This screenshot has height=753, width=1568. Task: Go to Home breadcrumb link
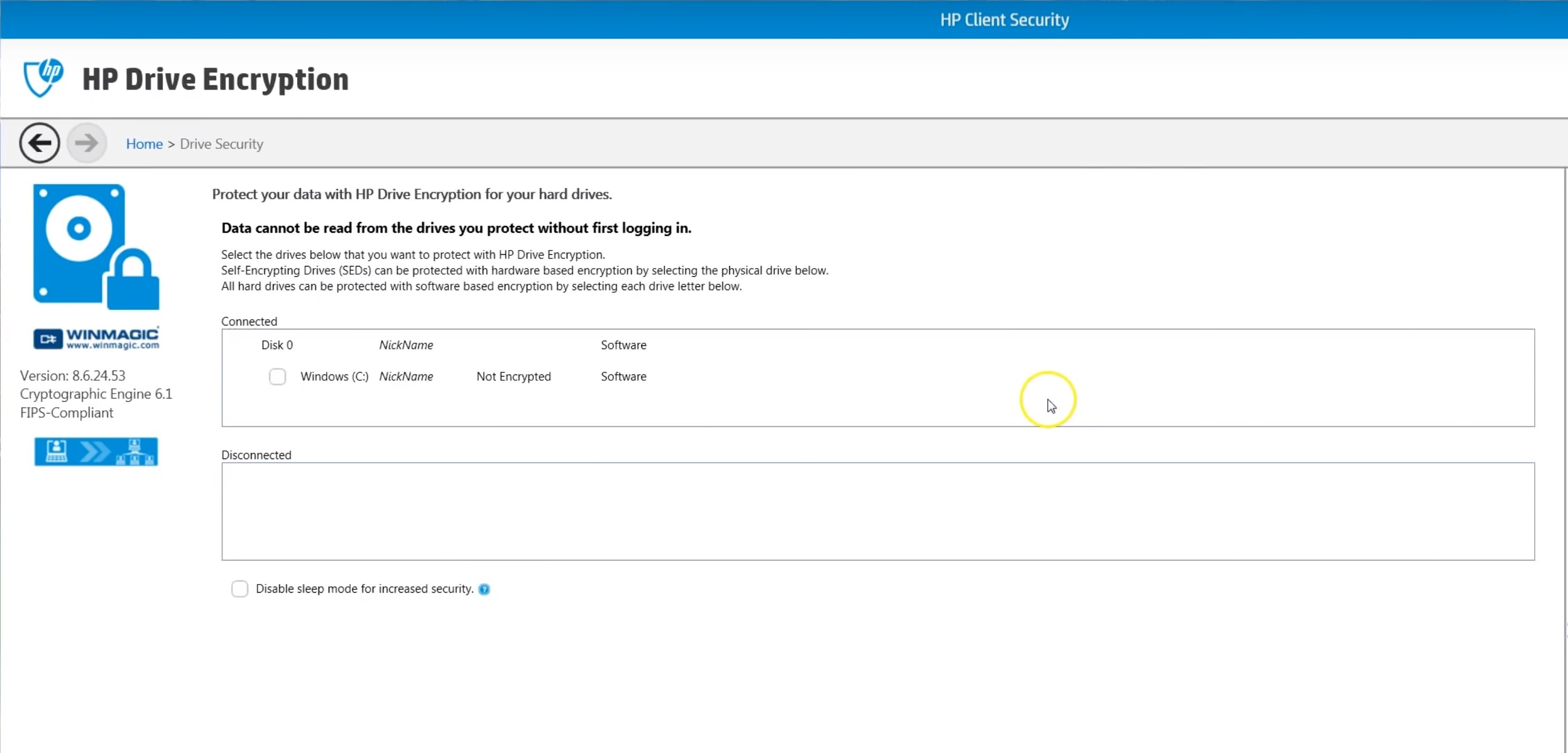coord(144,144)
